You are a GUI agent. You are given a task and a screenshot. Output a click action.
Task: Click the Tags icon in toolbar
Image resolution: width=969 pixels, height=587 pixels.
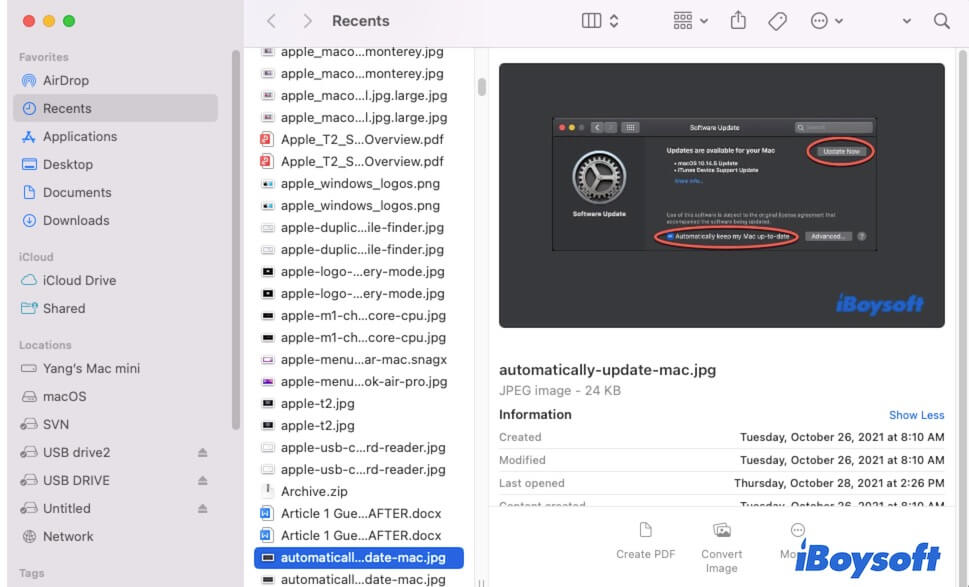pos(777,21)
